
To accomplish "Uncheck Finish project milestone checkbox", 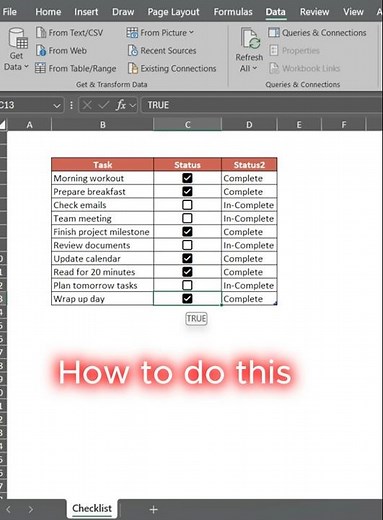I will (x=187, y=232).
